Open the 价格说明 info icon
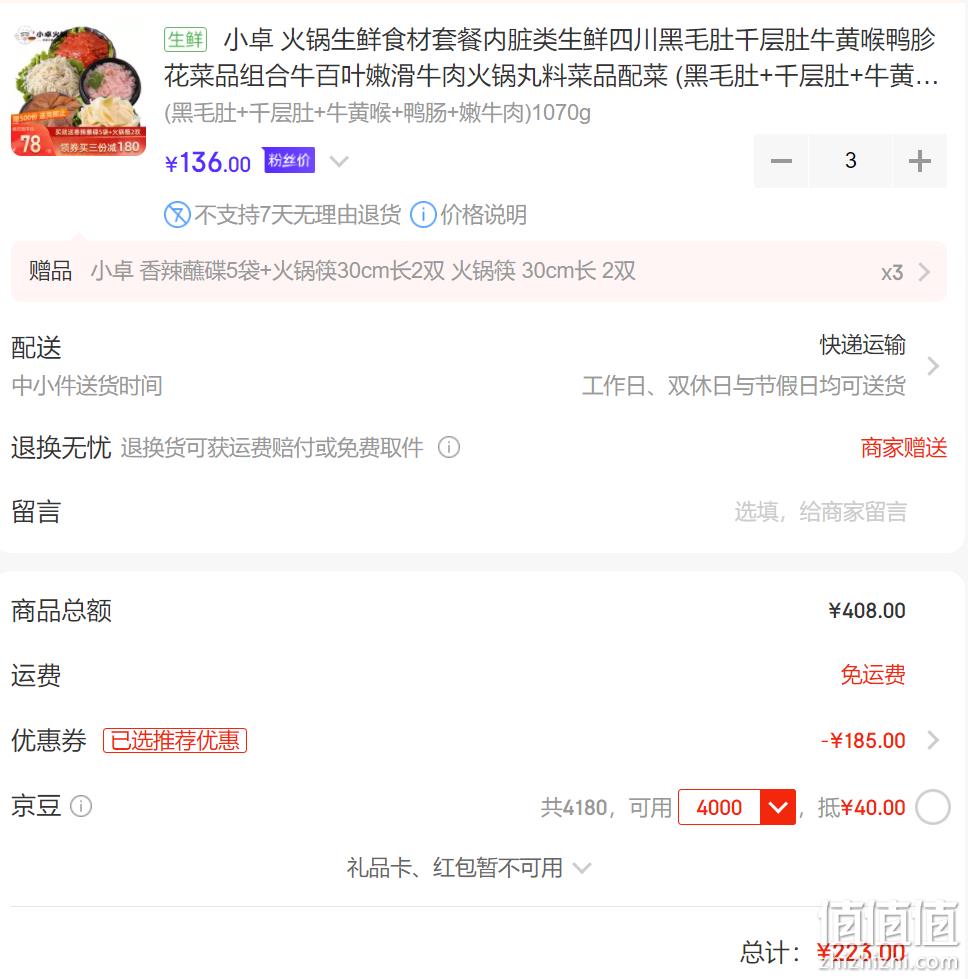 click(x=423, y=215)
